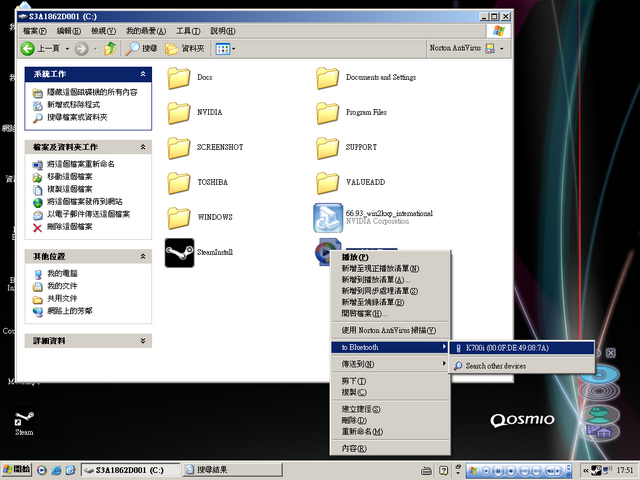
Task: Switch to 搜尋結果 taskbar window
Action: click(232, 470)
